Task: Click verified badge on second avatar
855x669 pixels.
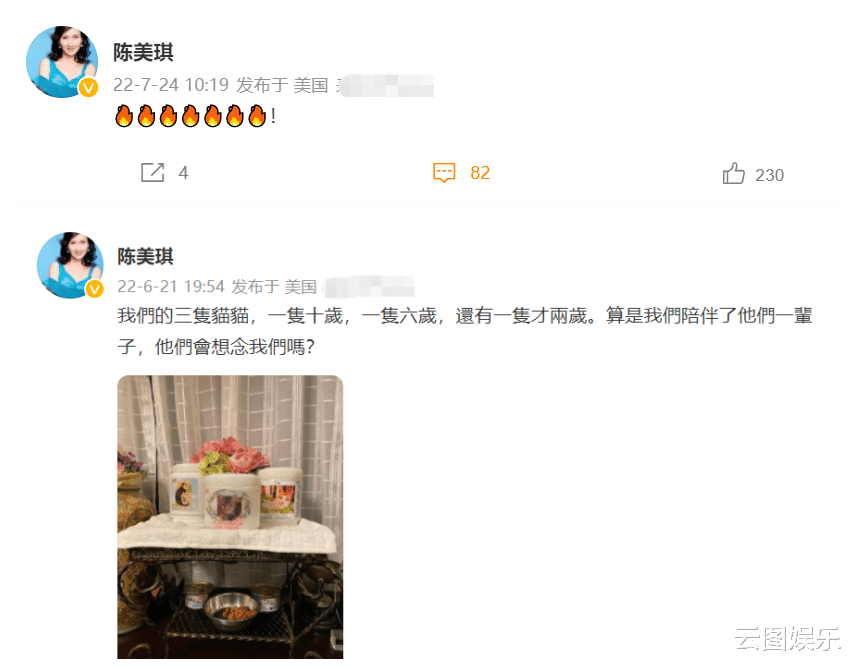Action: click(95, 289)
